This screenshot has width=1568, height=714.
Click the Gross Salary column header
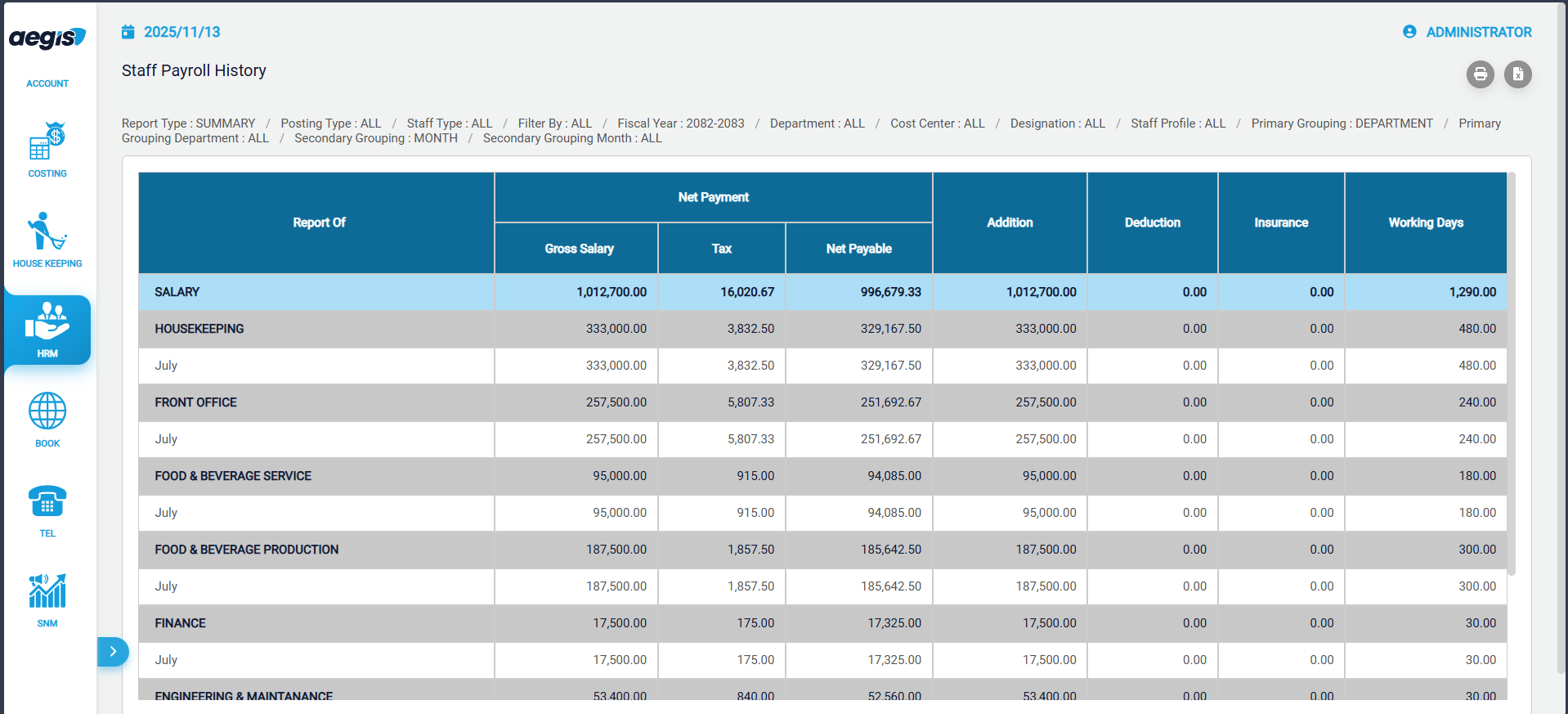[579, 249]
